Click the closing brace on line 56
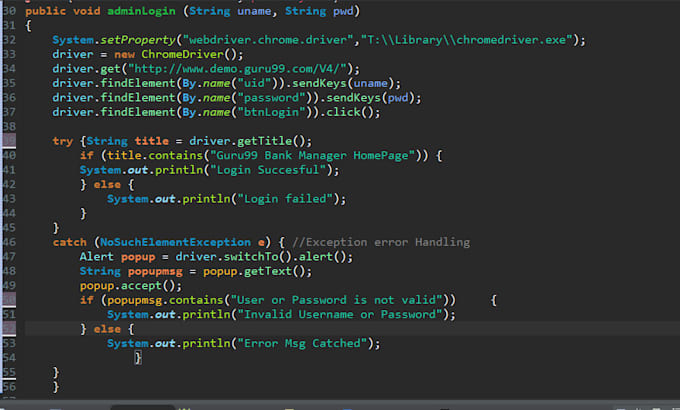The width and height of the screenshot is (680, 410). [x=56, y=387]
